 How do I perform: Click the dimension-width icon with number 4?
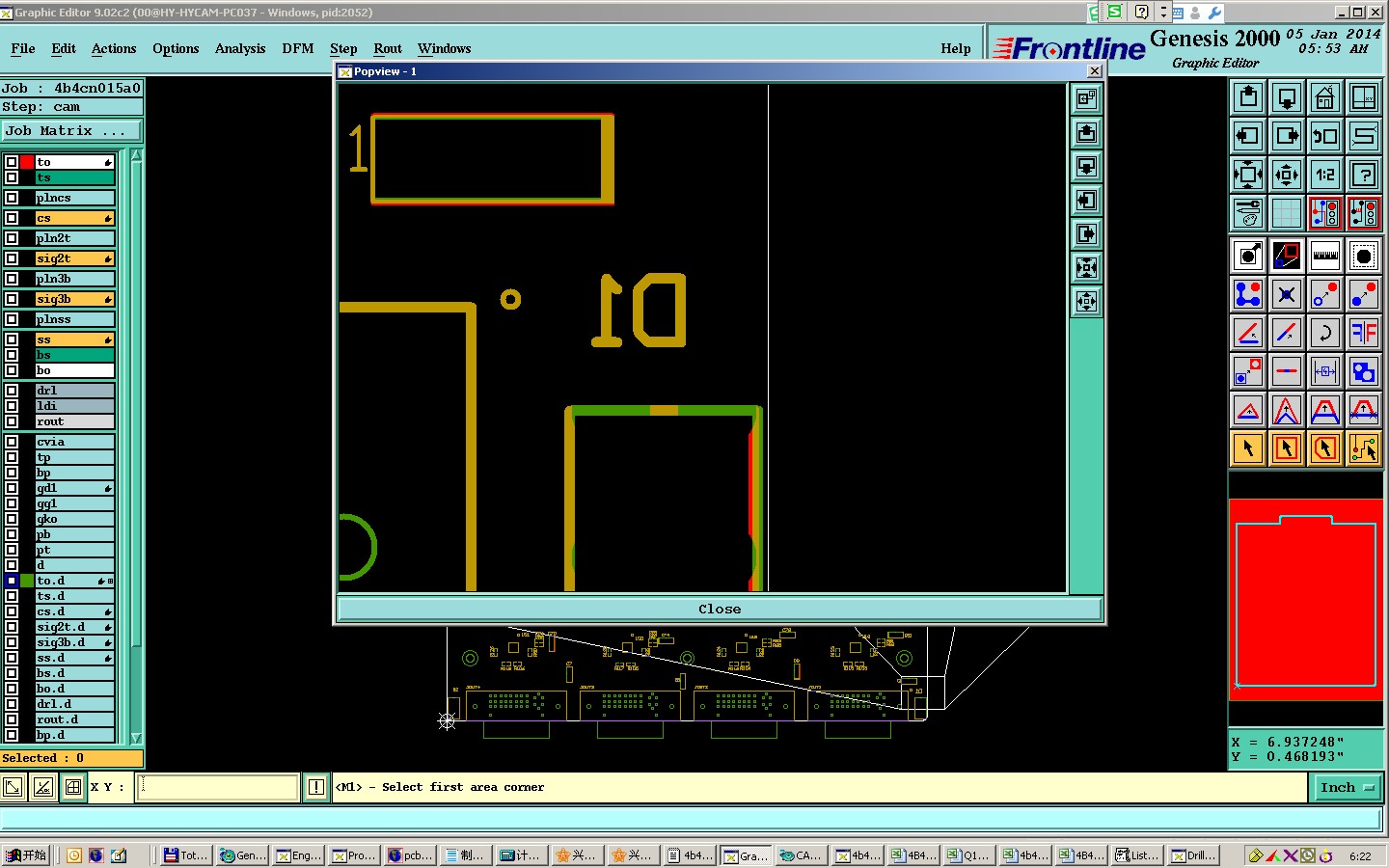coord(1325,371)
